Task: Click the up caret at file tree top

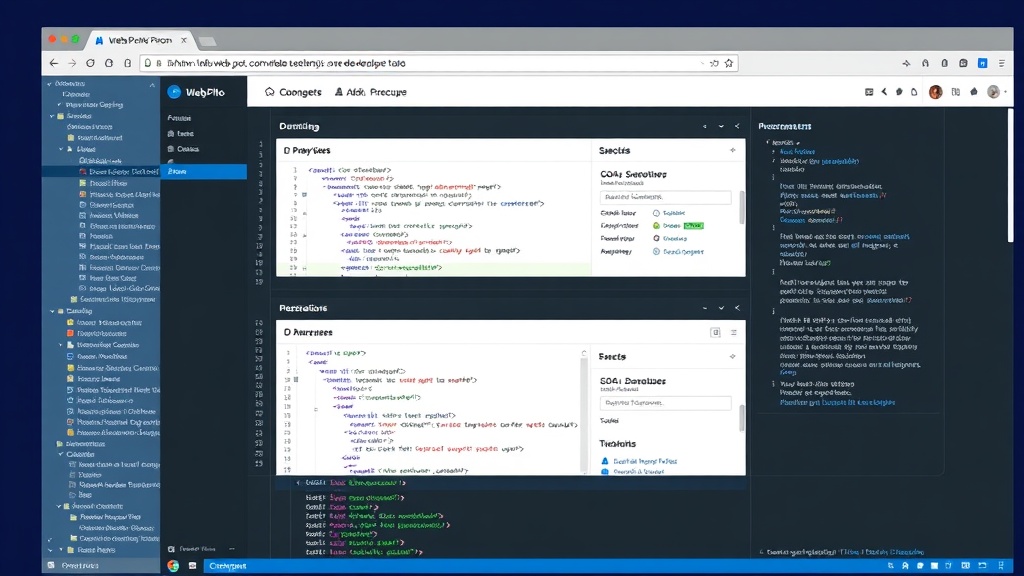Action: (x=152, y=84)
